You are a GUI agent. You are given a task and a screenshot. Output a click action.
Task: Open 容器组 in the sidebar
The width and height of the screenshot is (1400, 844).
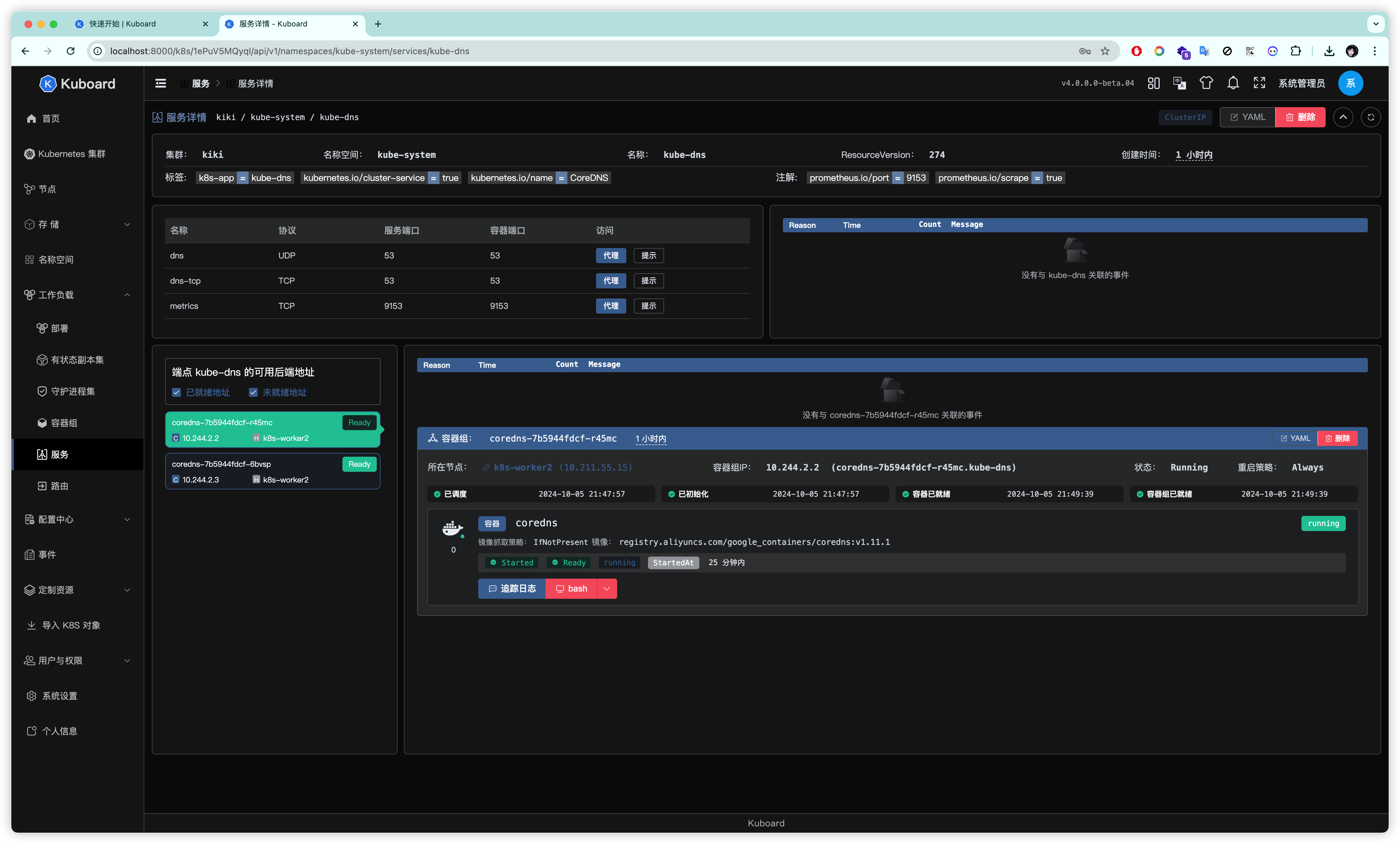tap(64, 423)
